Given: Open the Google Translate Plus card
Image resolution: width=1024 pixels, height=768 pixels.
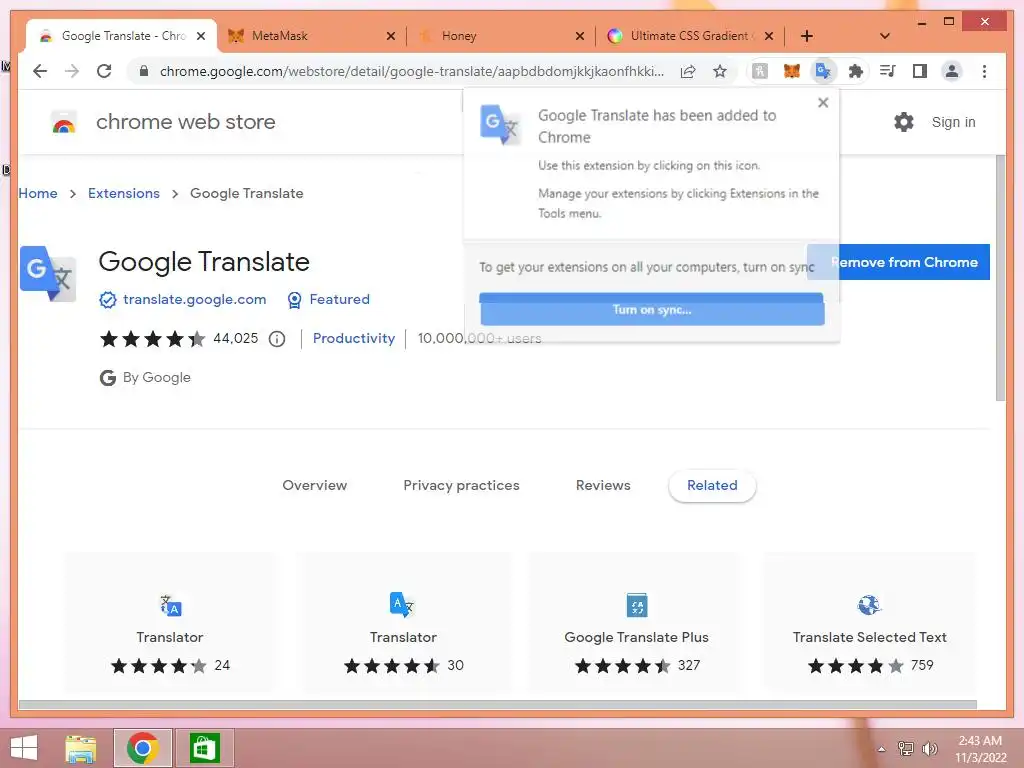Looking at the screenshot, I should point(636,622).
